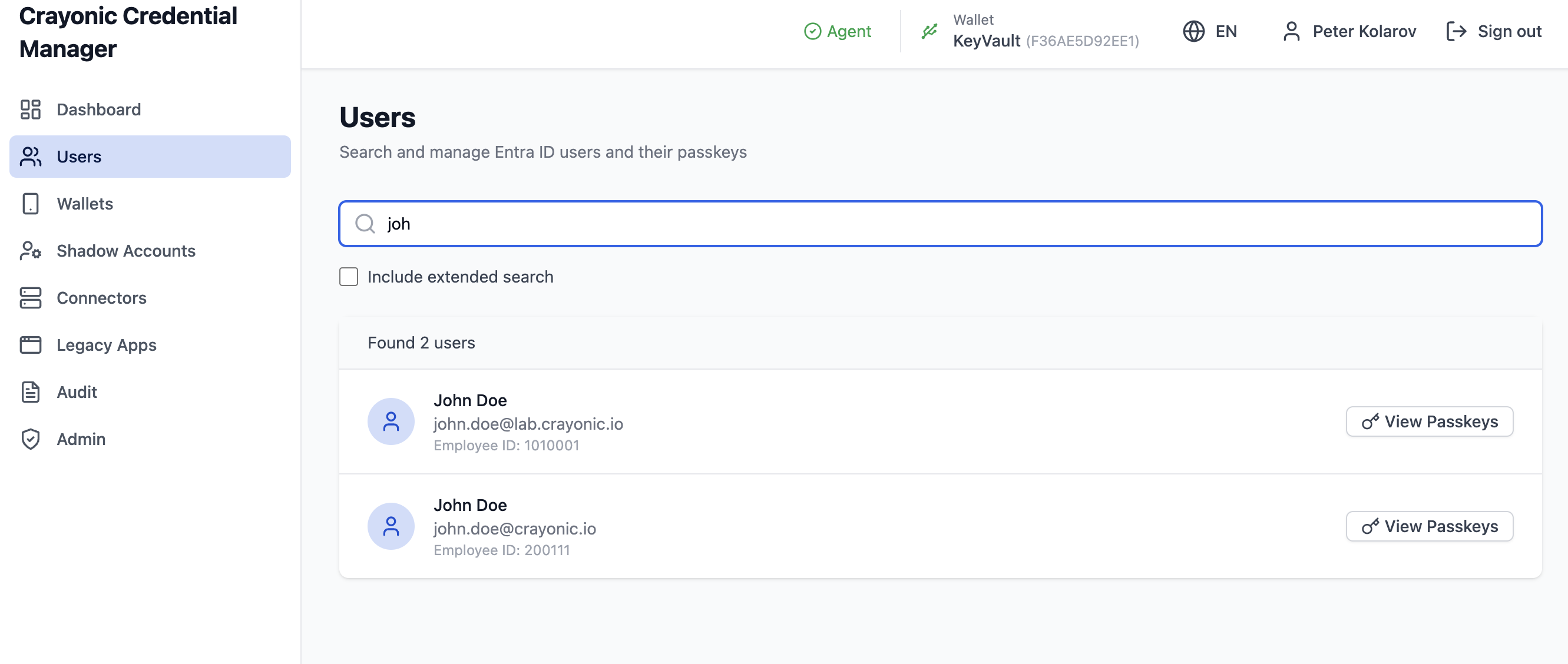Click the wallet plug connection icon
The height and width of the screenshot is (664, 1568).
[x=929, y=32]
